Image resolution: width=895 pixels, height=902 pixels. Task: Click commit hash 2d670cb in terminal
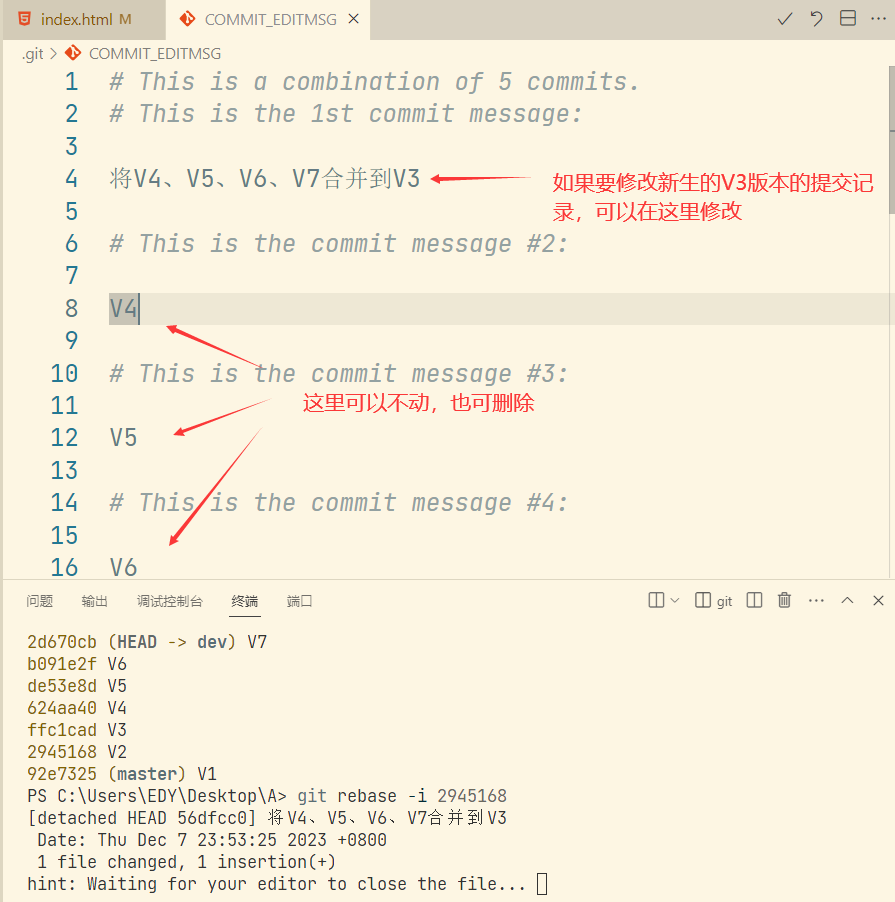[x=62, y=642]
